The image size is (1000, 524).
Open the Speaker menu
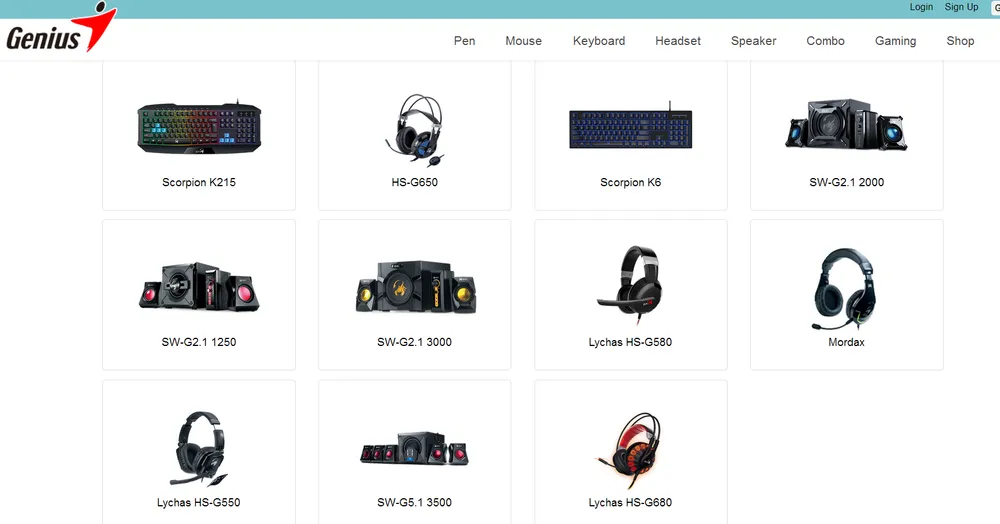(753, 41)
